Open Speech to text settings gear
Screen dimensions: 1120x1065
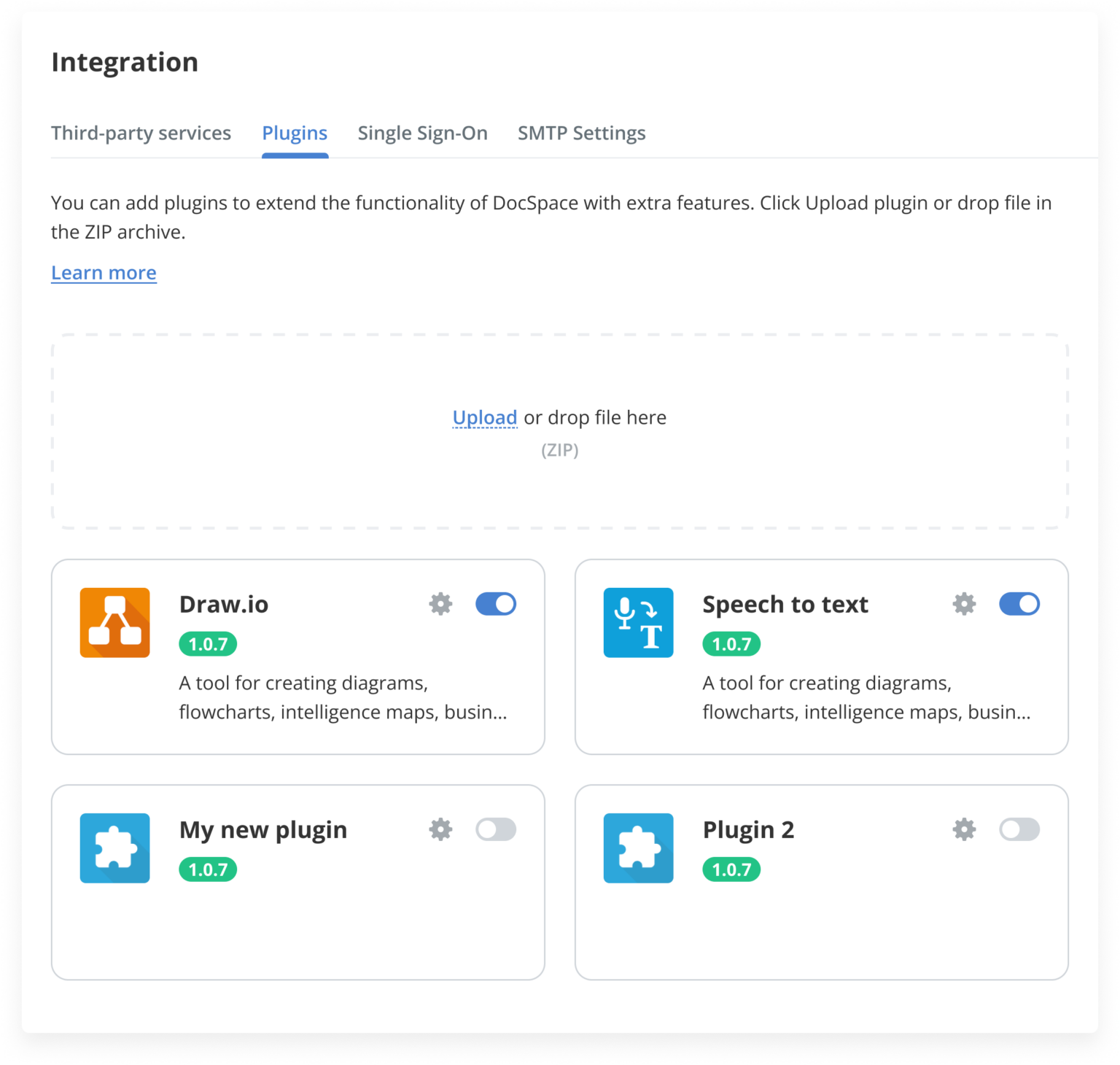pos(964,604)
